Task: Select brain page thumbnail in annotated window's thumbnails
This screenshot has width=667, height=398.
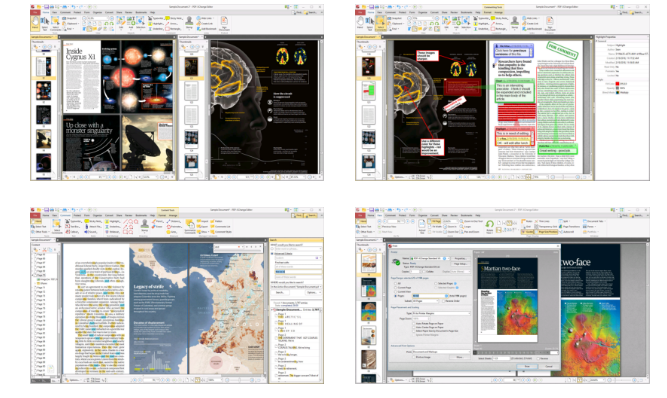Action: tap(368, 67)
